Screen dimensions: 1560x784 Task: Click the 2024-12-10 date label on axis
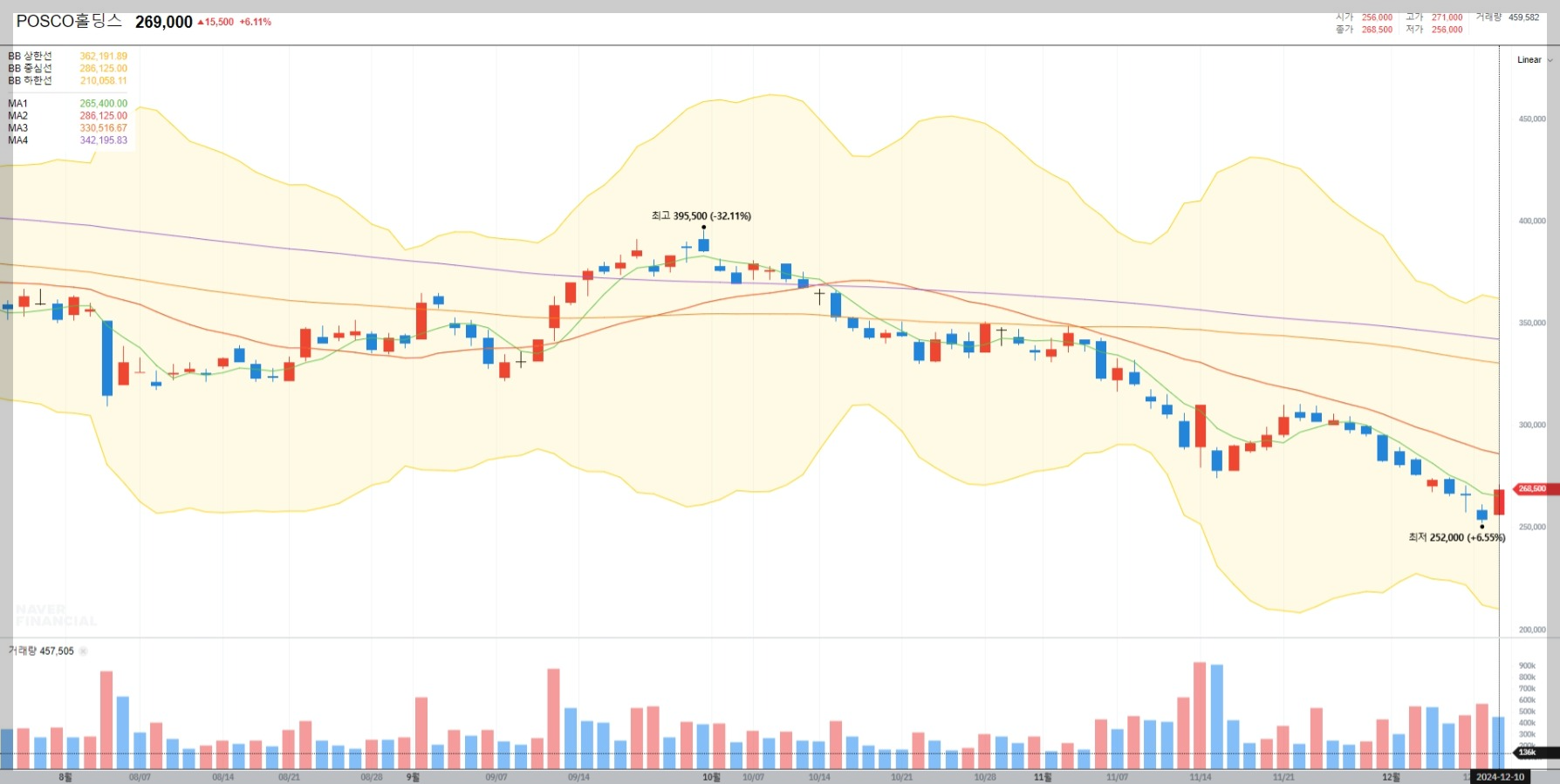tap(1500, 777)
